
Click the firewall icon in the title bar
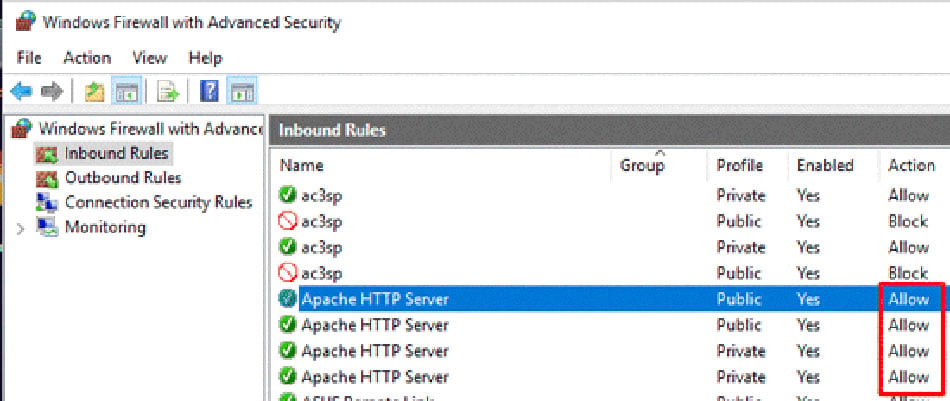(x=25, y=22)
